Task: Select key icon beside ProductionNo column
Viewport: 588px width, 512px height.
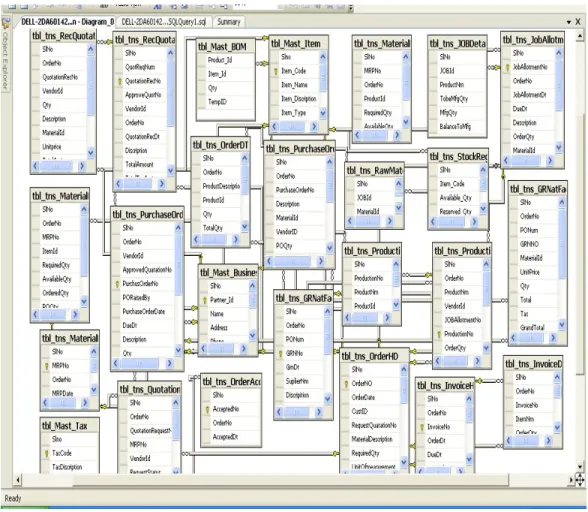Action: (439, 334)
